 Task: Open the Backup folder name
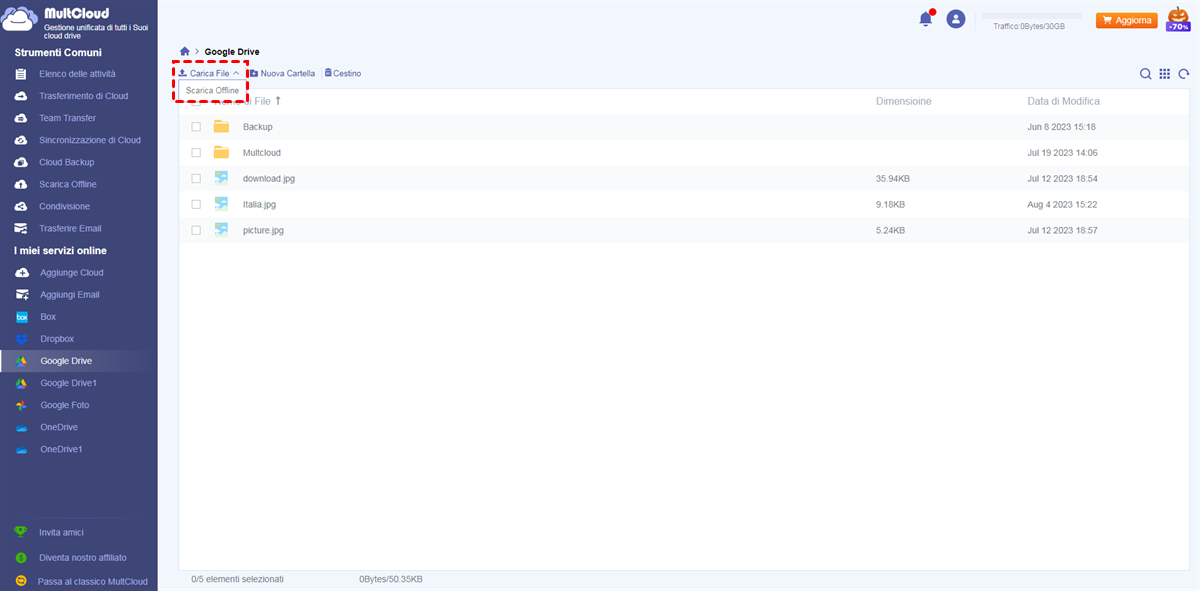tap(257, 127)
